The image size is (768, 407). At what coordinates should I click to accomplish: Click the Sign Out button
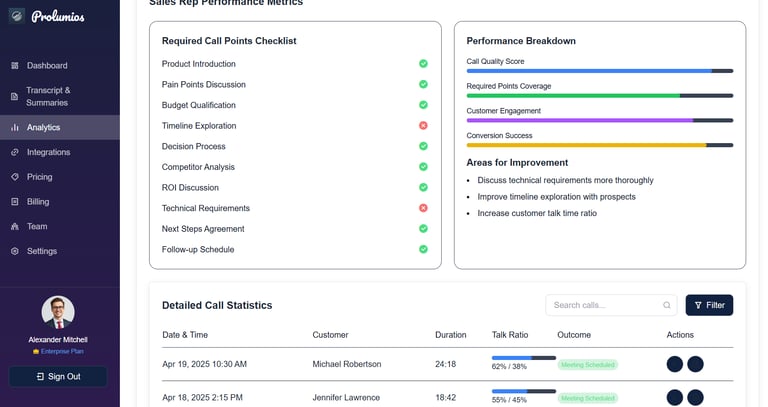click(58, 376)
